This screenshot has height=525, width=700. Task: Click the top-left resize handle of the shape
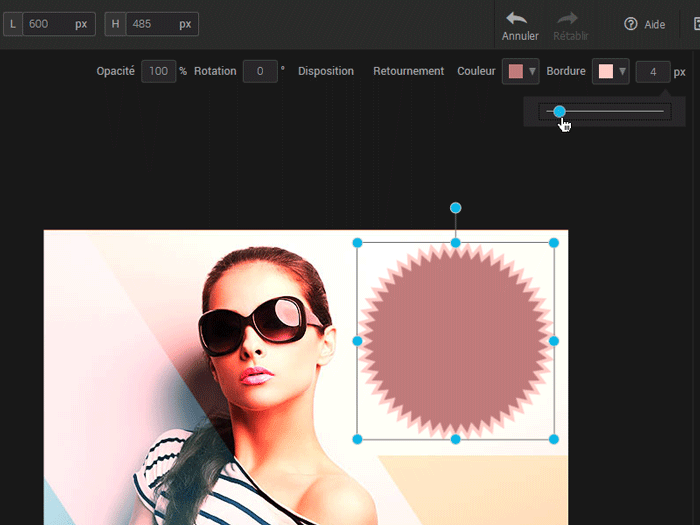coord(357,243)
